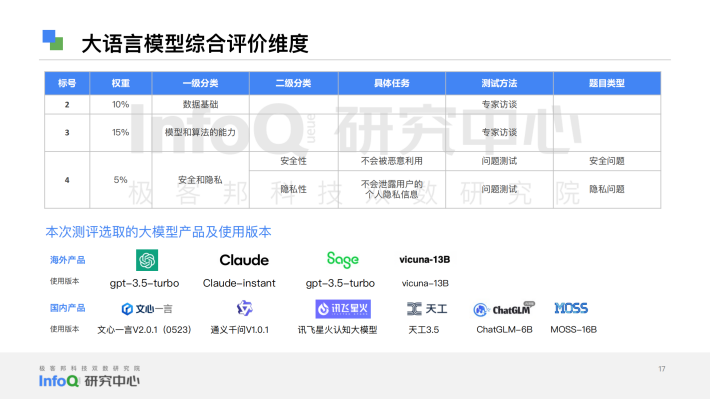Click the 讯飞星火 purple logo
The height and width of the screenshot is (399, 710).
[343, 309]
